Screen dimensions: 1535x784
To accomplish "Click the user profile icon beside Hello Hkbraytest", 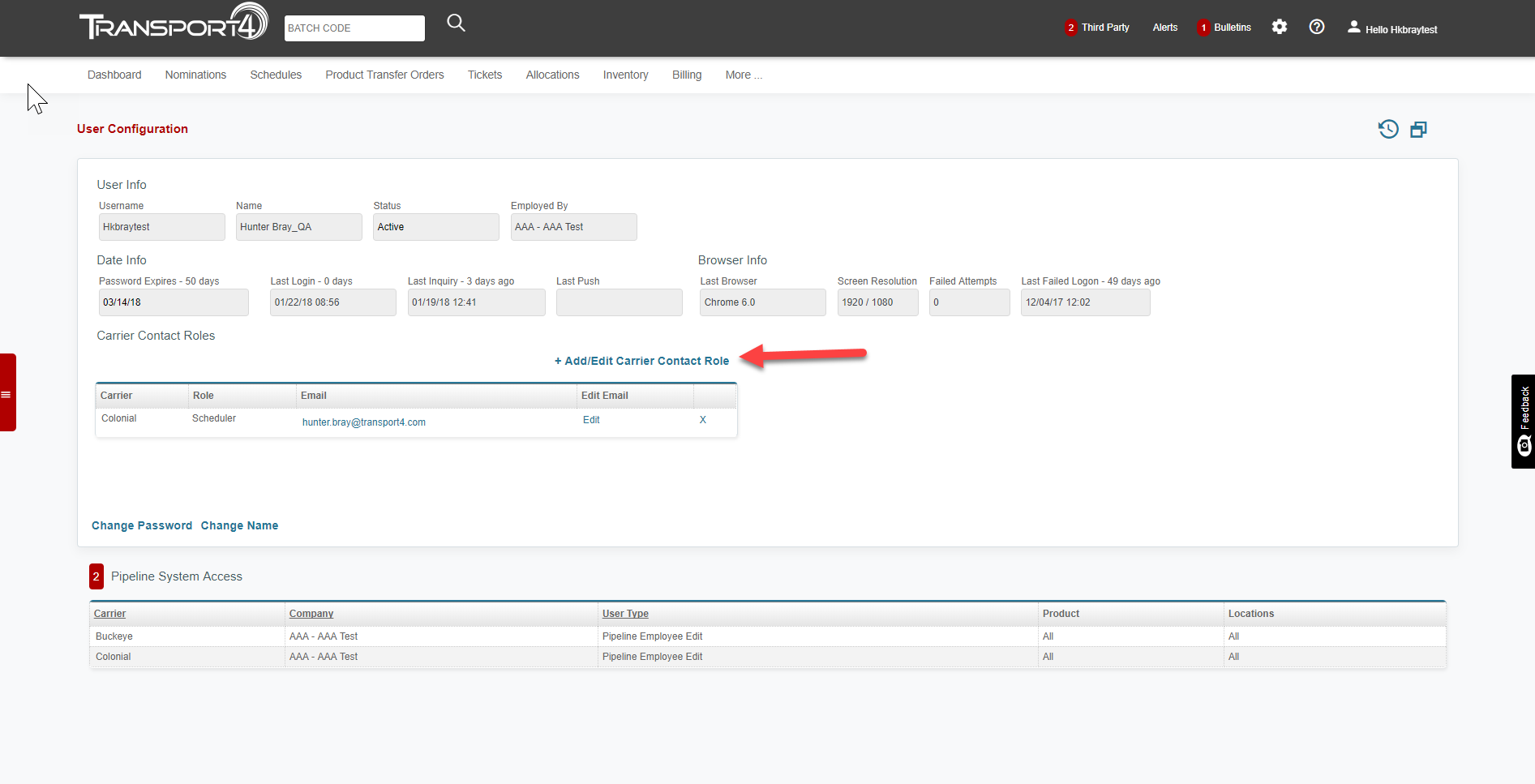I will [1353, 26].
